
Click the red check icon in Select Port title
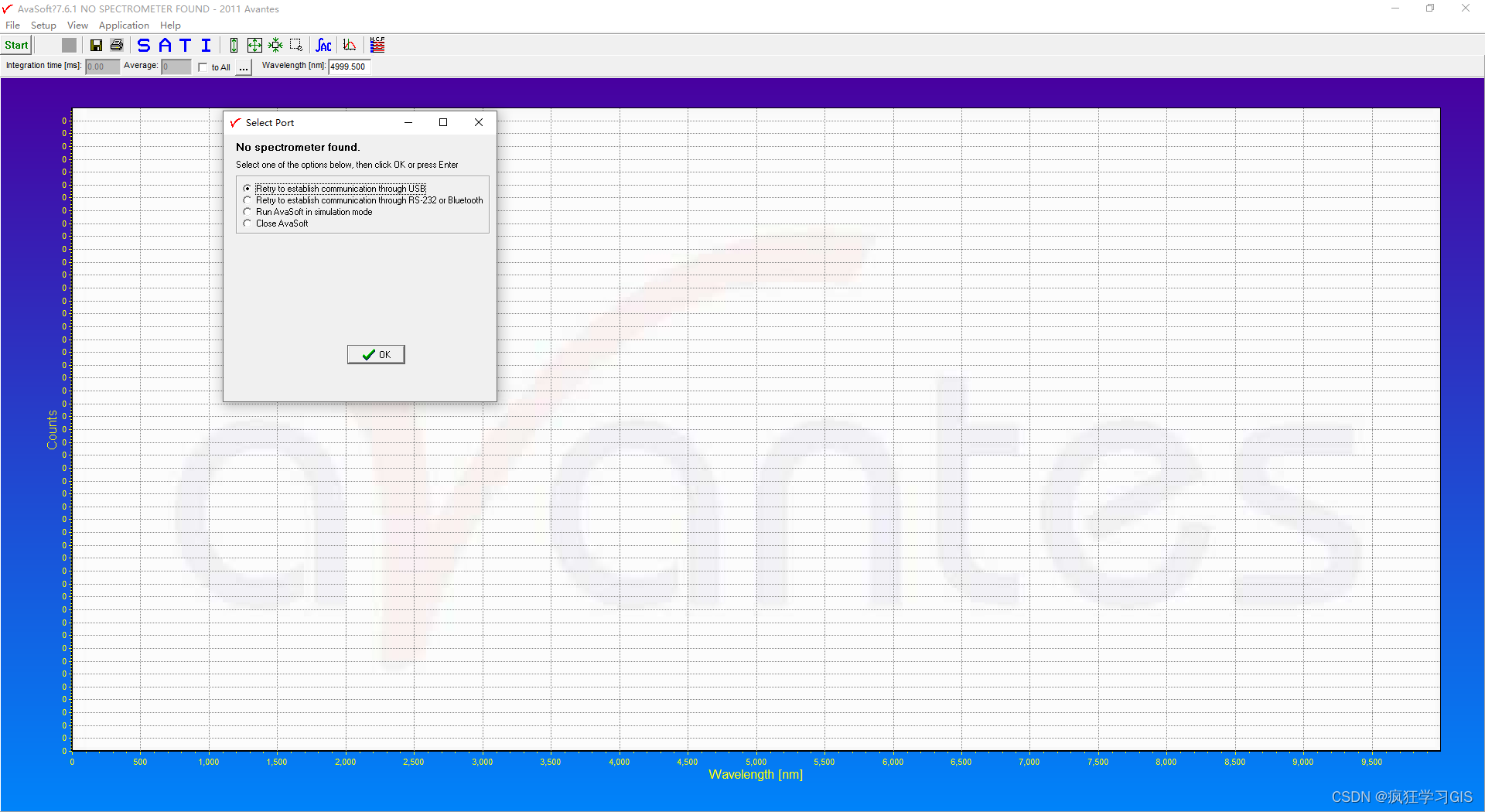(235, 122)
